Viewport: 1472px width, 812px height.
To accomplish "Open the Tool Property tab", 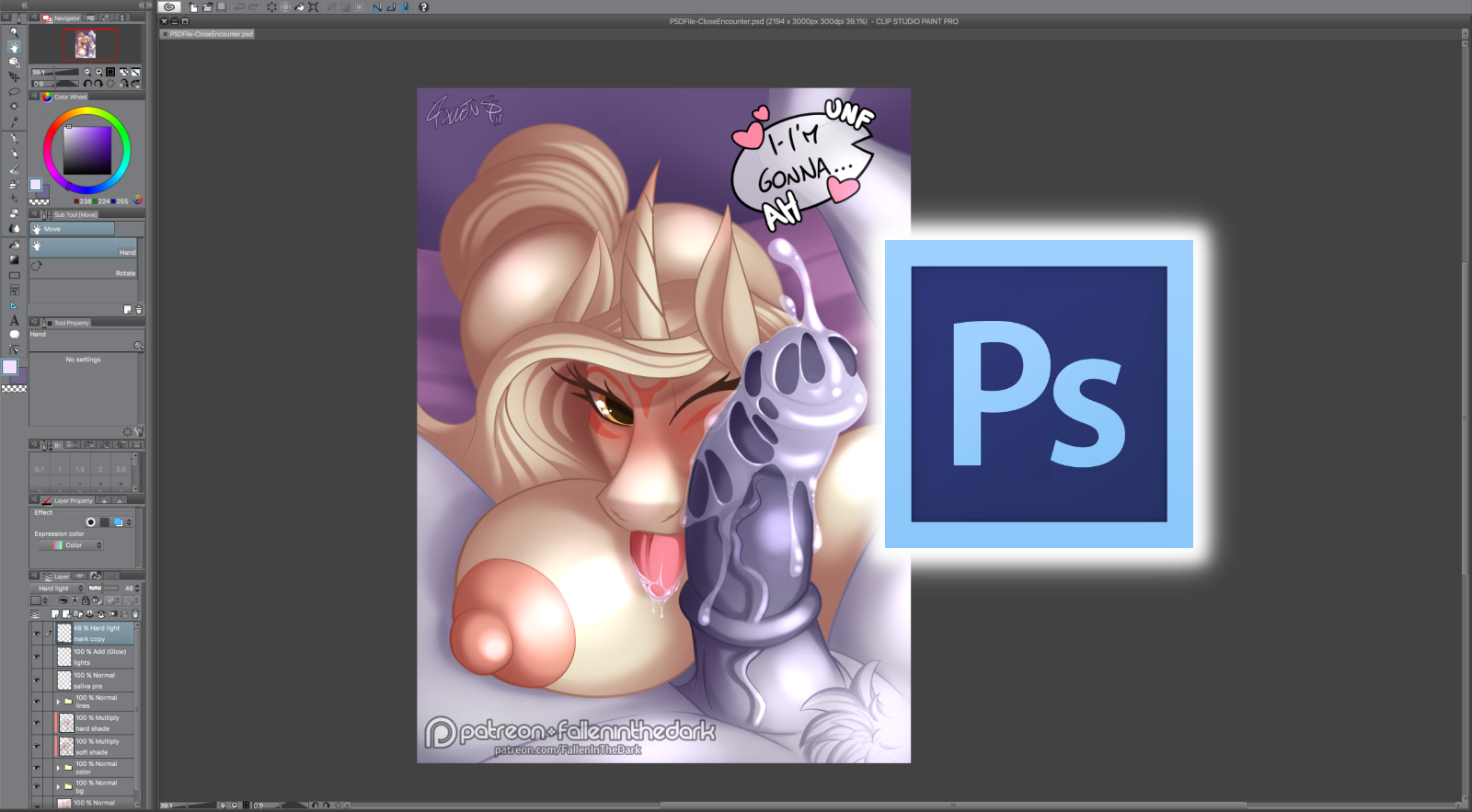I will [x=66, y=323].
